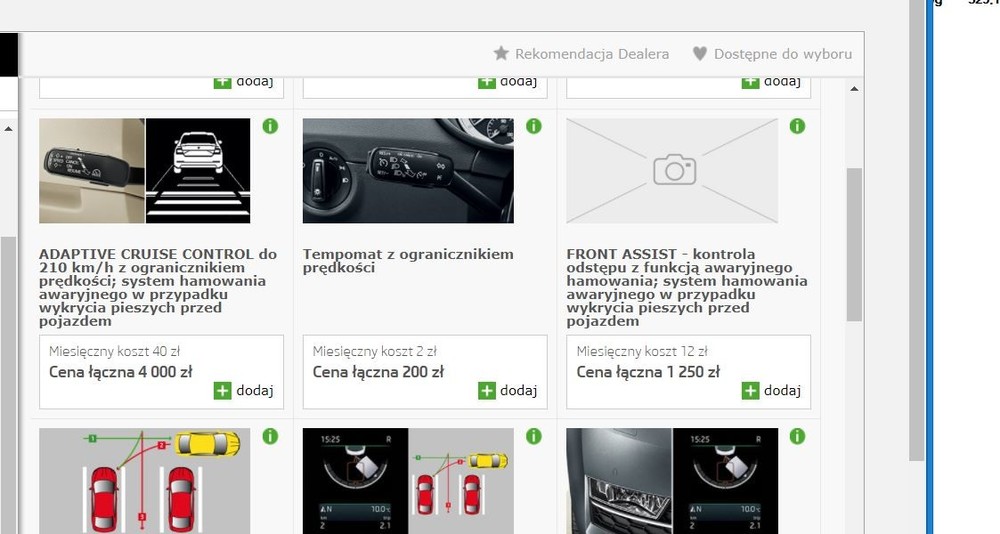Click green plus icon under Cena łączna 1 250 zł
Image resolution: width=1000 pixels, height=534 pixels.
(750, 390)
